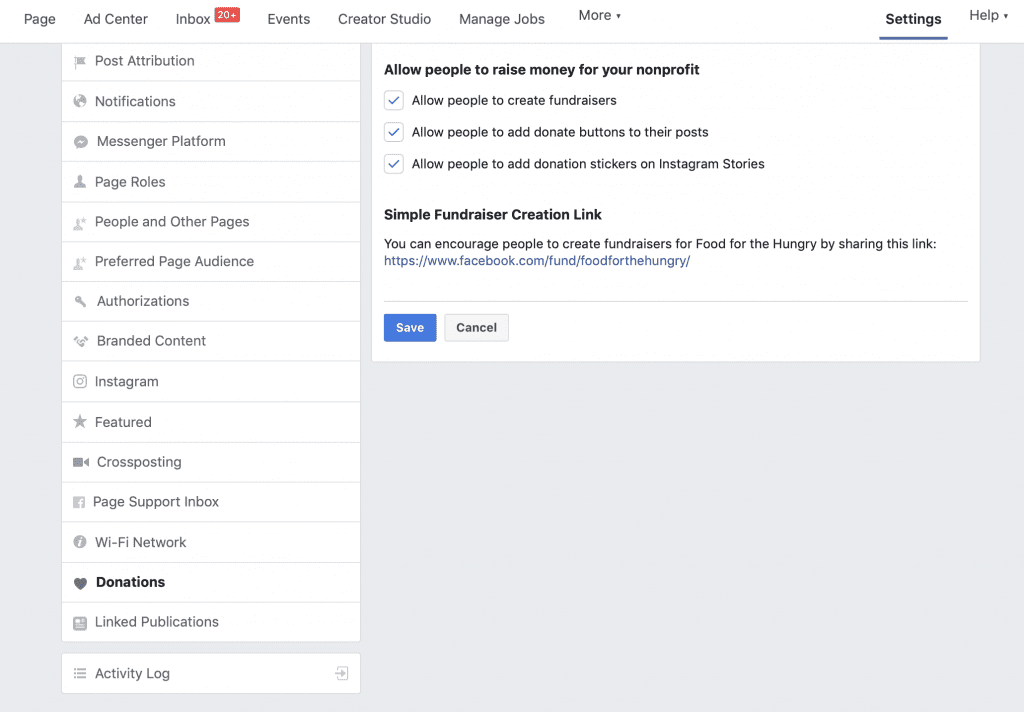Click the Donations heart icon
This screenshot has width=1024, height=712.
click(x=80, y=583)
